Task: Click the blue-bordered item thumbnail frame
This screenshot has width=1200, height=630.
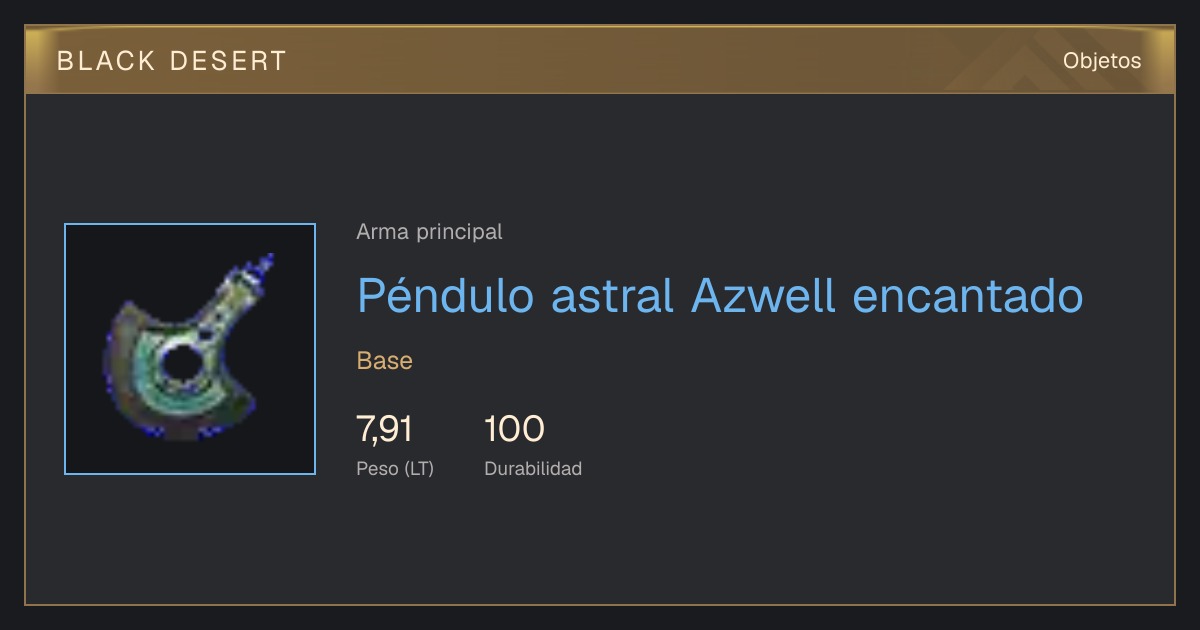Action: 190,349
